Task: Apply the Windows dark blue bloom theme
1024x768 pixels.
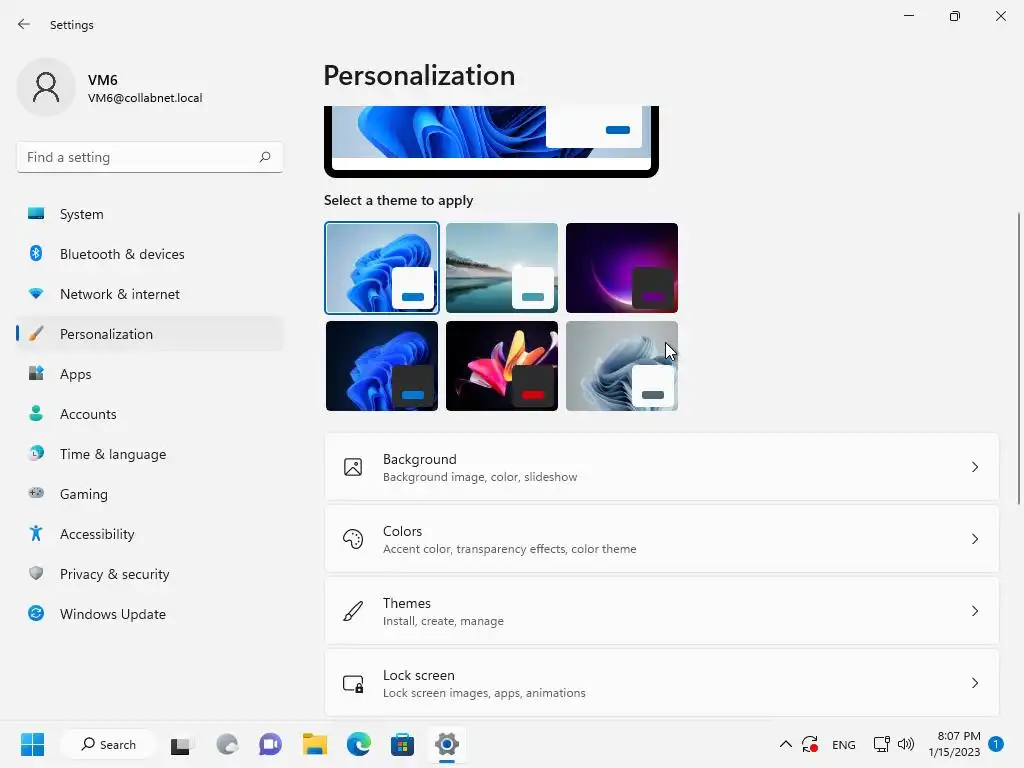Action: 382,366
